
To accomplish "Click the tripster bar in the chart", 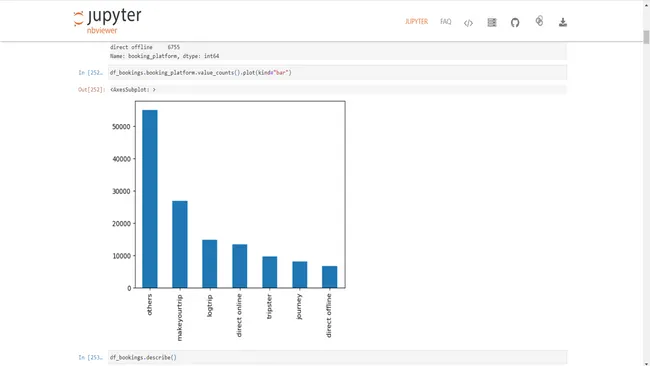I will (x=270, y=272).
